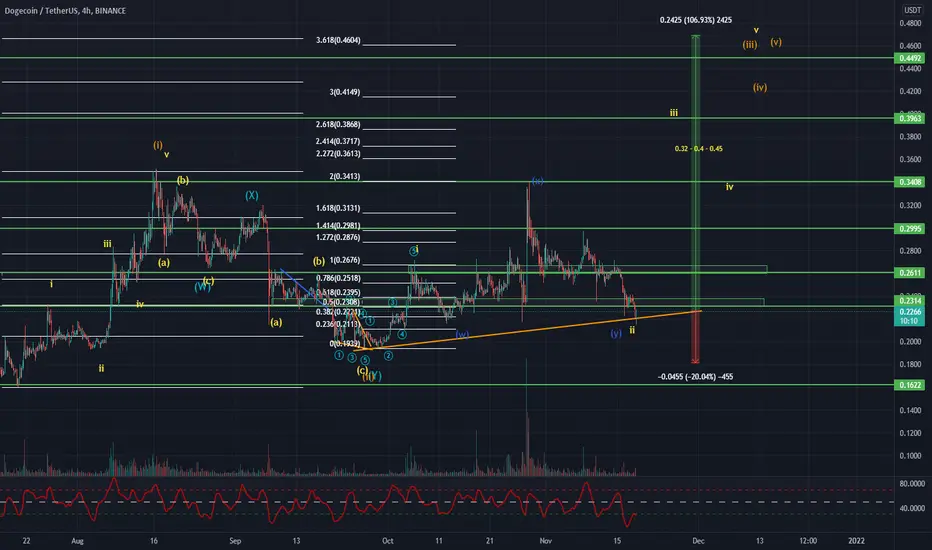Select the orange (iii) wave label

[x=750, y=45]
